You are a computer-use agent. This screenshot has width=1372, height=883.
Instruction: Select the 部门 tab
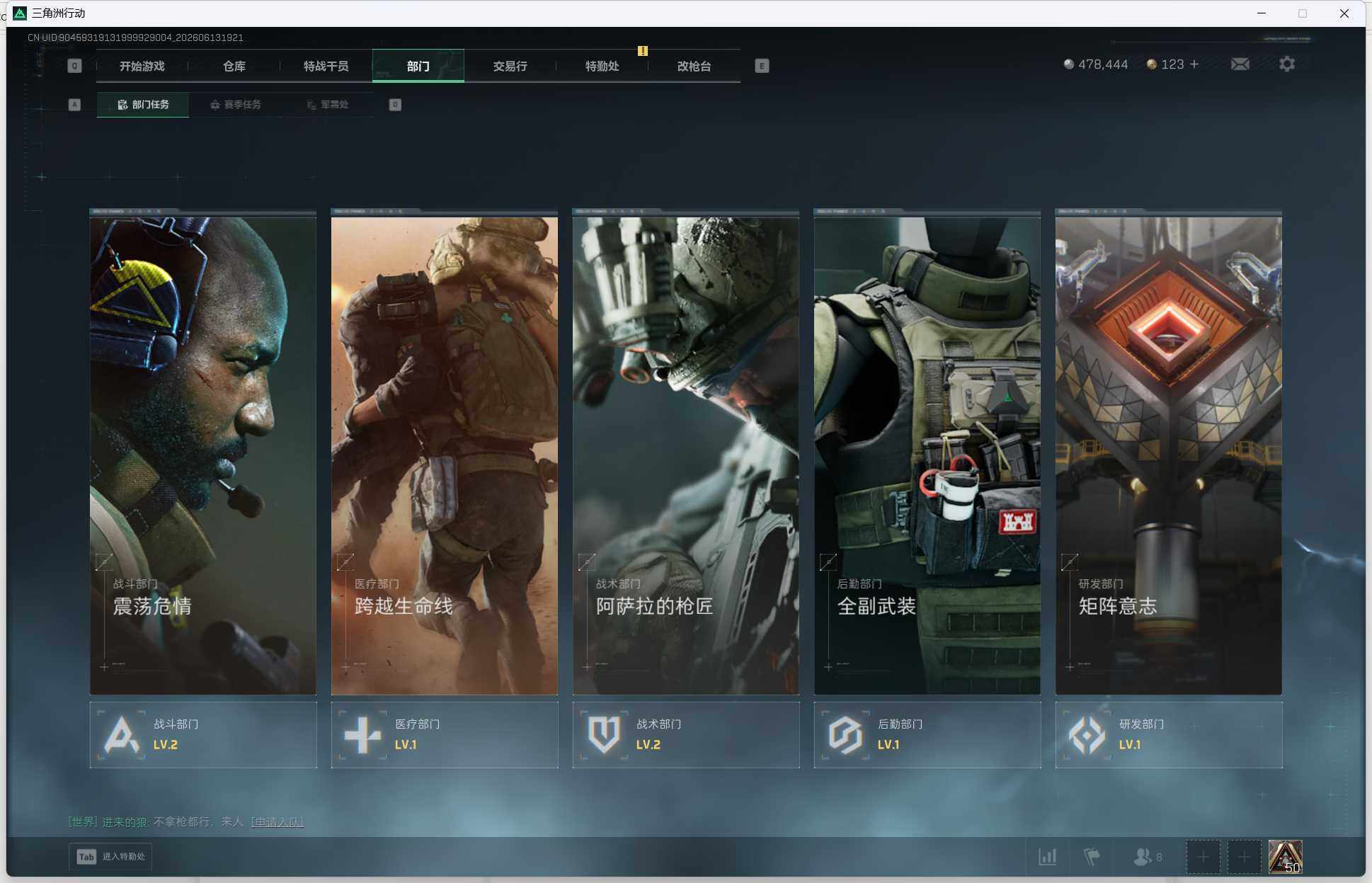pyautogui.click(x=418, y=66)
